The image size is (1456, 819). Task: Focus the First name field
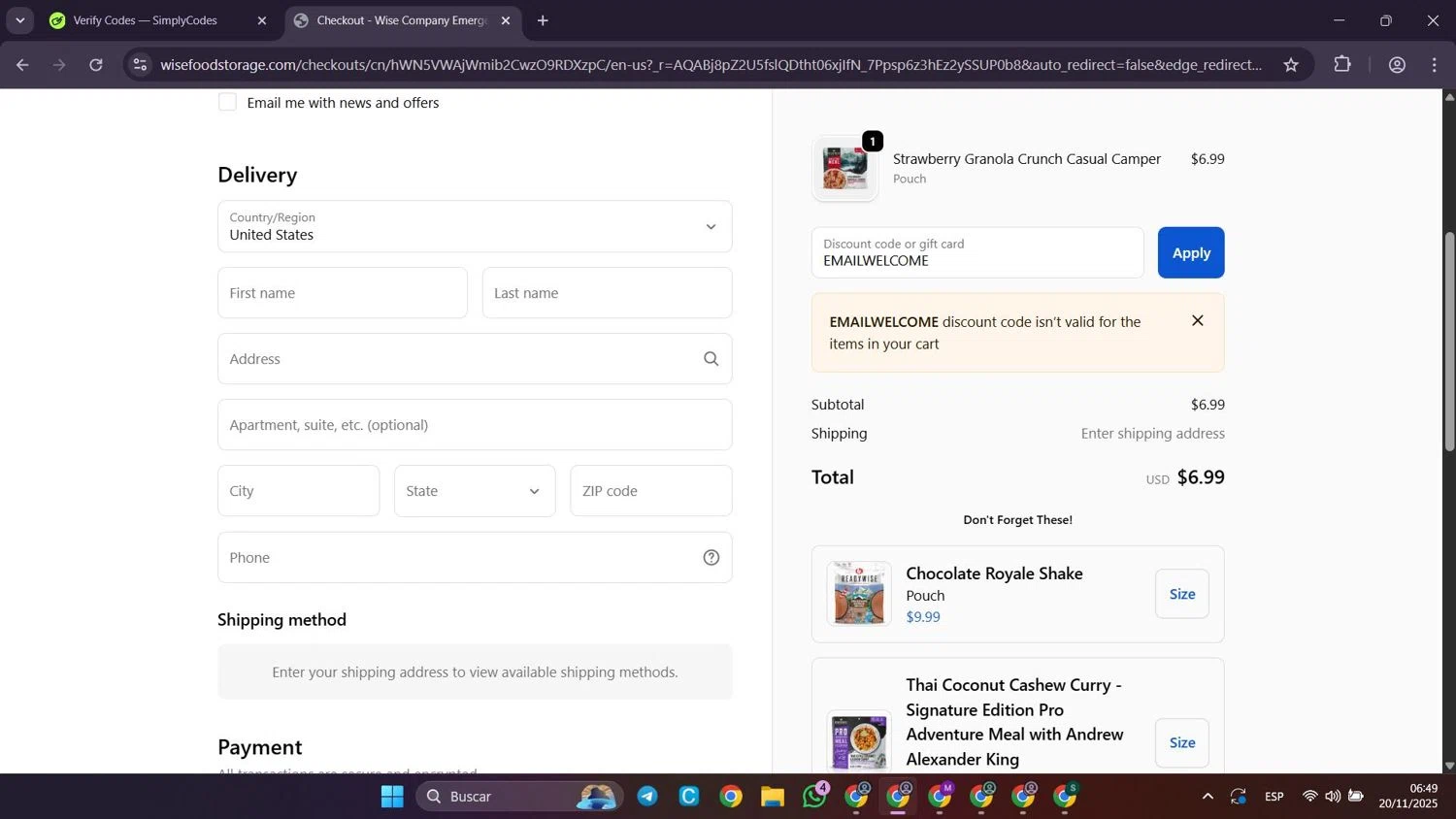(343, 293)
